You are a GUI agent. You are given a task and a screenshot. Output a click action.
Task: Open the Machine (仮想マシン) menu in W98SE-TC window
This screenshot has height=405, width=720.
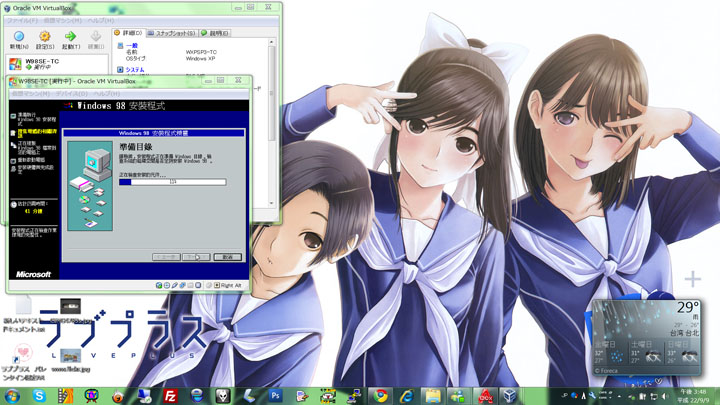tap(31, 94)
